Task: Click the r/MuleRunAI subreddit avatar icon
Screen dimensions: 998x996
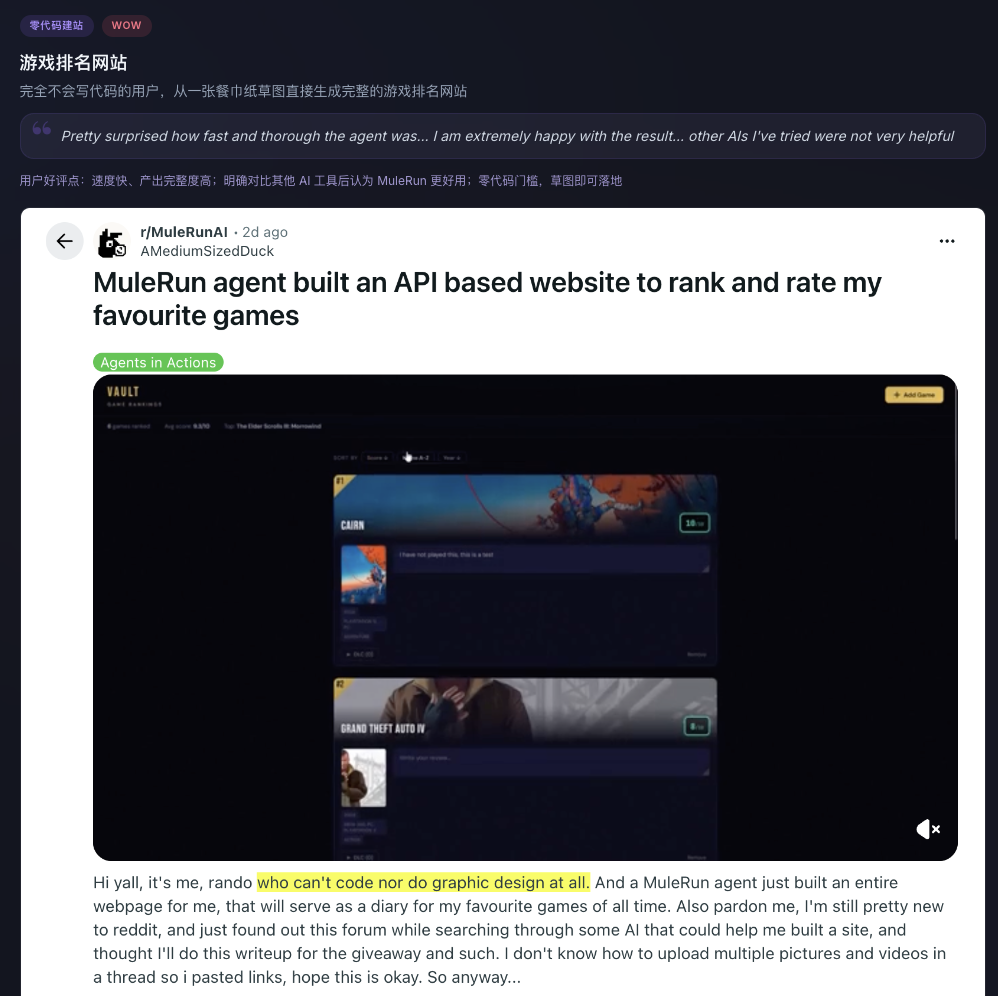Action: pyautogui.click(x=112, y=242)
